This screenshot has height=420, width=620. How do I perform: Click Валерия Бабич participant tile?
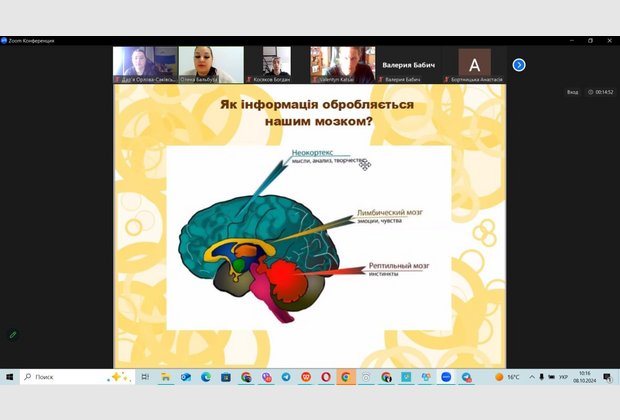click(409, 64)
